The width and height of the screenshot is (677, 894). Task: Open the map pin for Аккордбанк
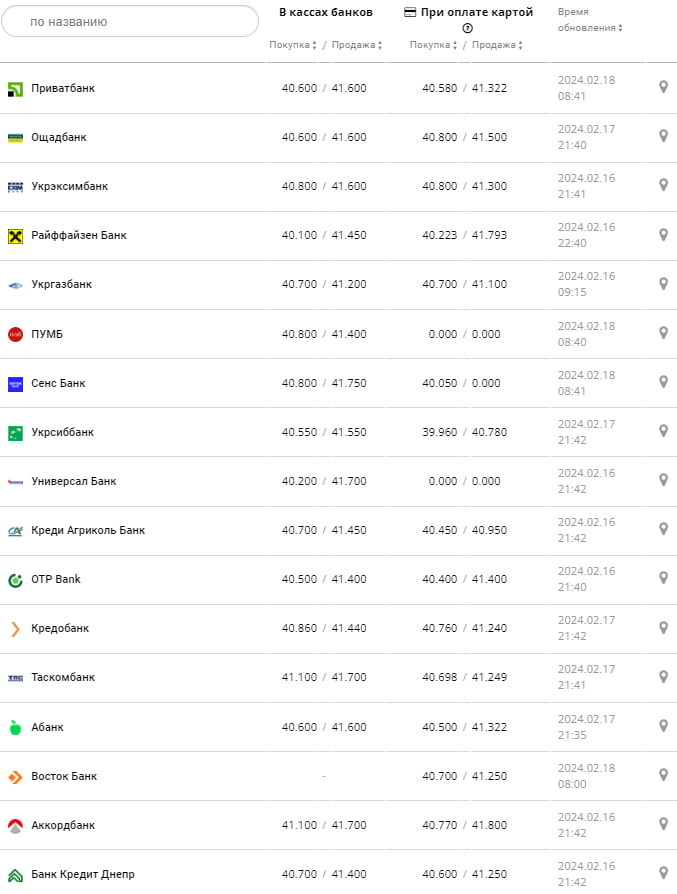663,823
